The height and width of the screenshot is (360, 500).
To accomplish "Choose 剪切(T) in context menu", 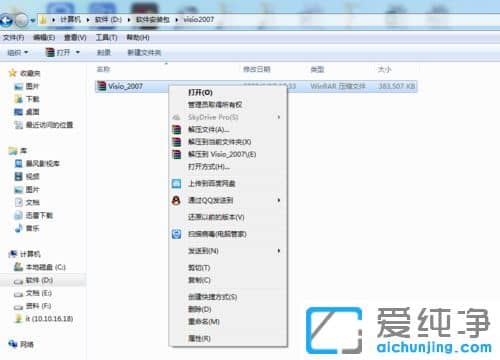I will tap(228, 268).
